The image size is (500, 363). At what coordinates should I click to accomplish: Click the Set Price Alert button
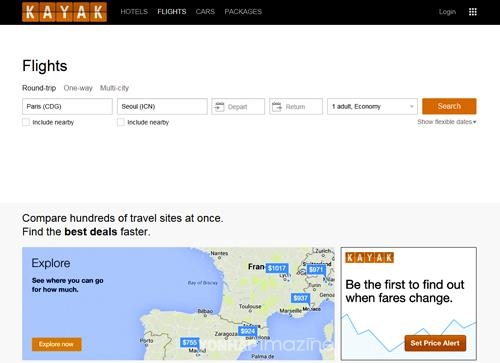click(435, 343)
